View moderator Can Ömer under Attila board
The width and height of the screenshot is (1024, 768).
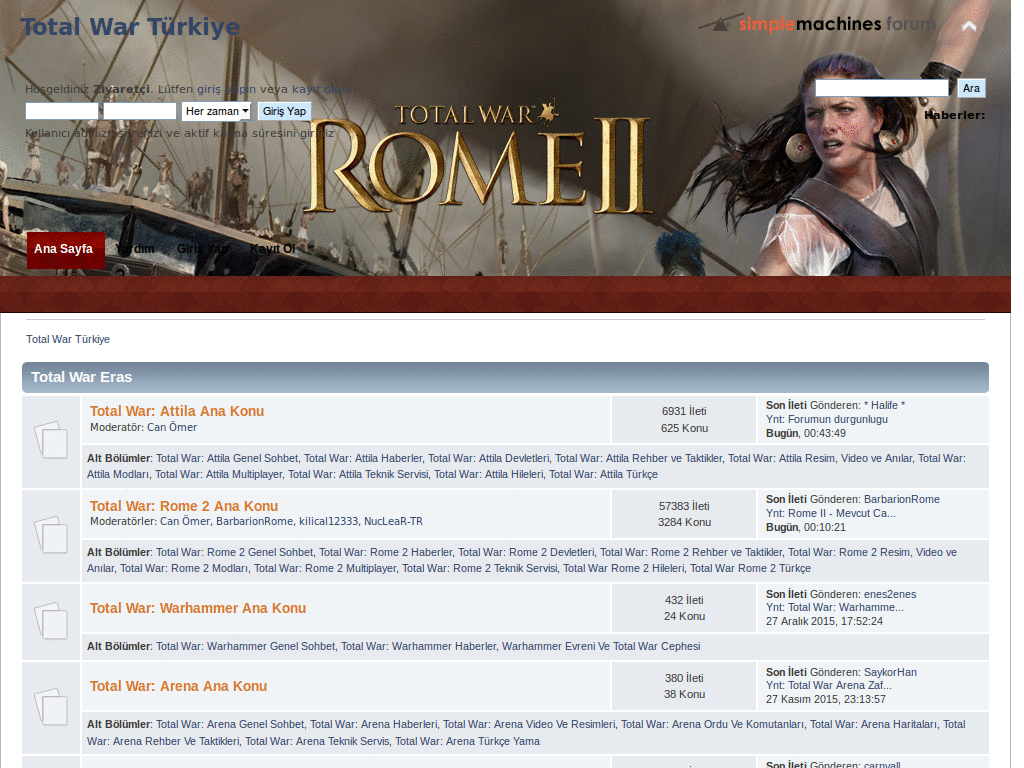(x=172, y=427)
